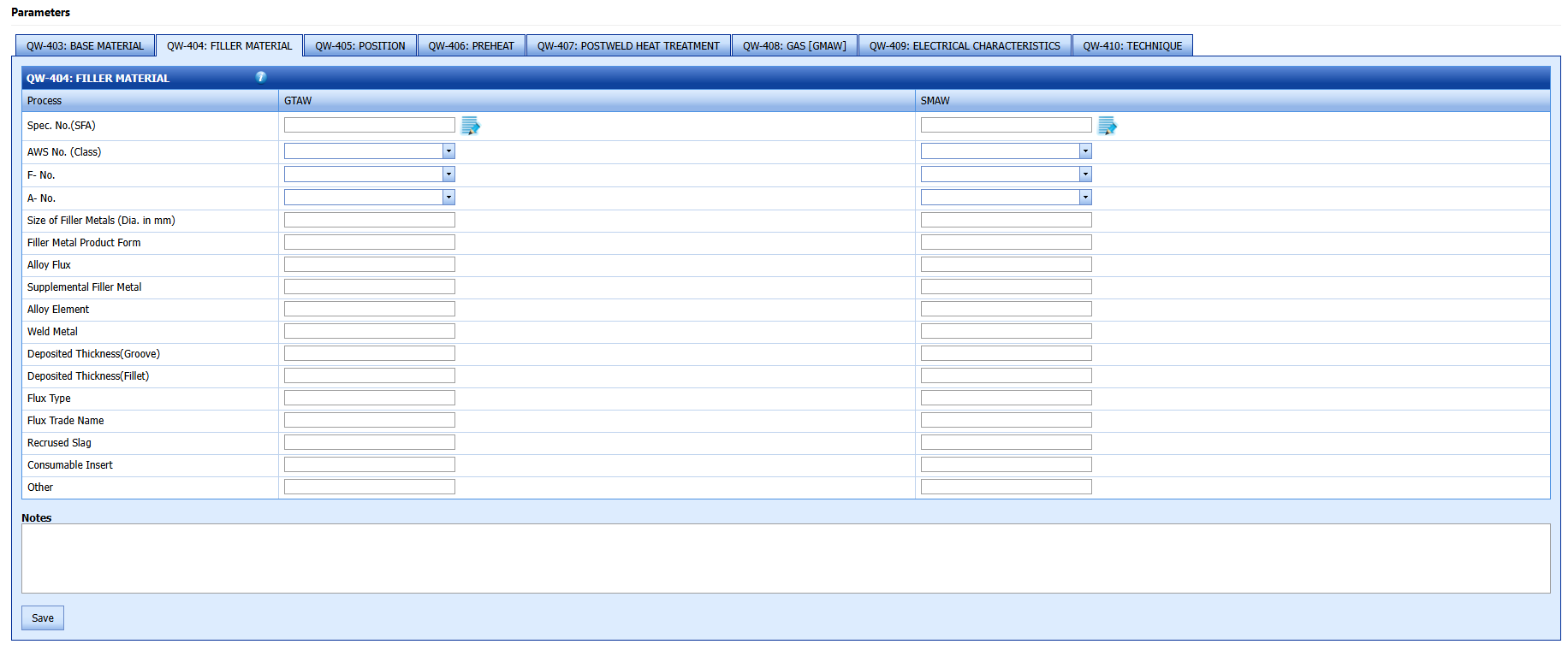
Task: Click the help icon beside QW-404 header
Action: [x=261, y=77]
